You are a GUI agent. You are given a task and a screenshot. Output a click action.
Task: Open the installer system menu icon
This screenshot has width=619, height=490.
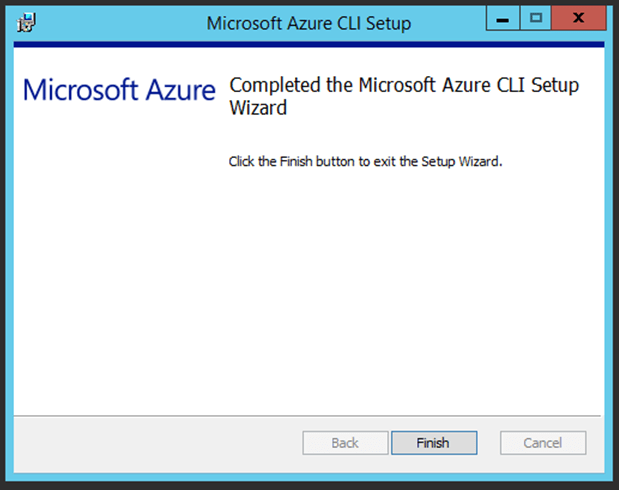[26, 21]
